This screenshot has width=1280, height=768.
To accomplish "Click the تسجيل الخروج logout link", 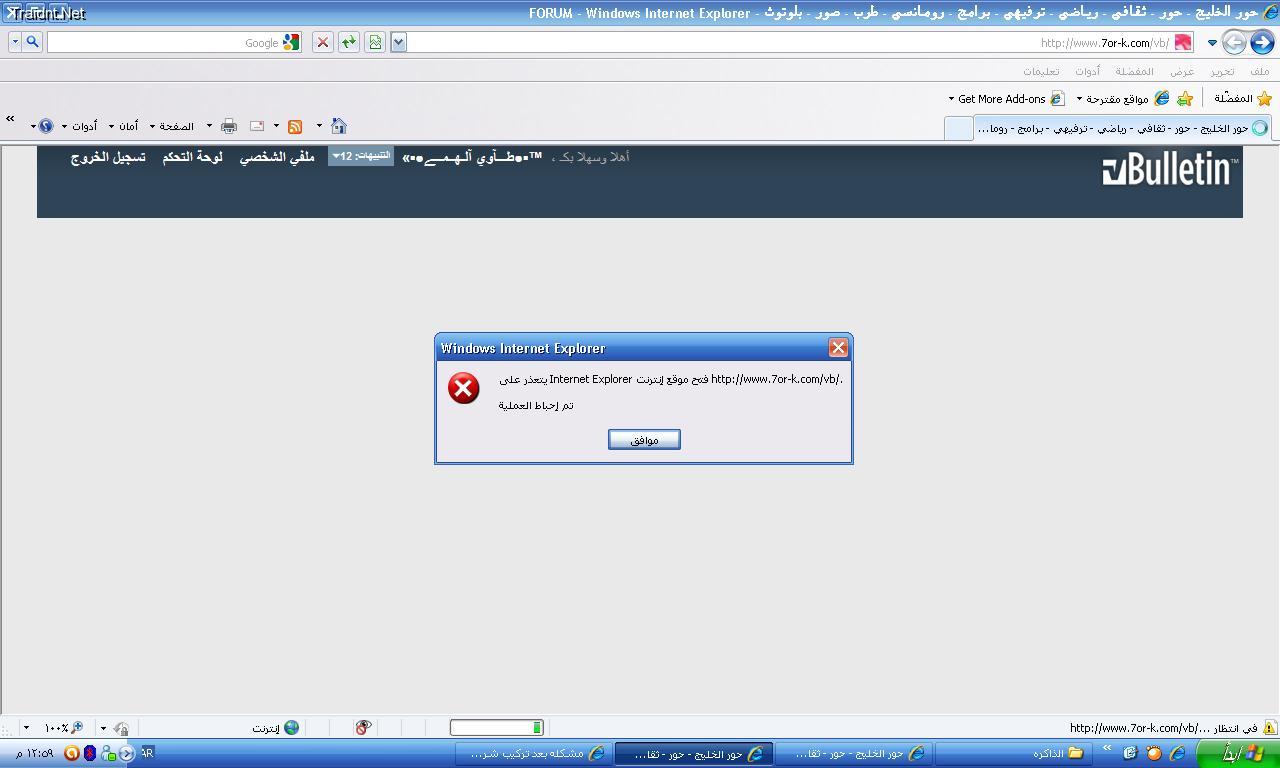I will tap(108, 157).
